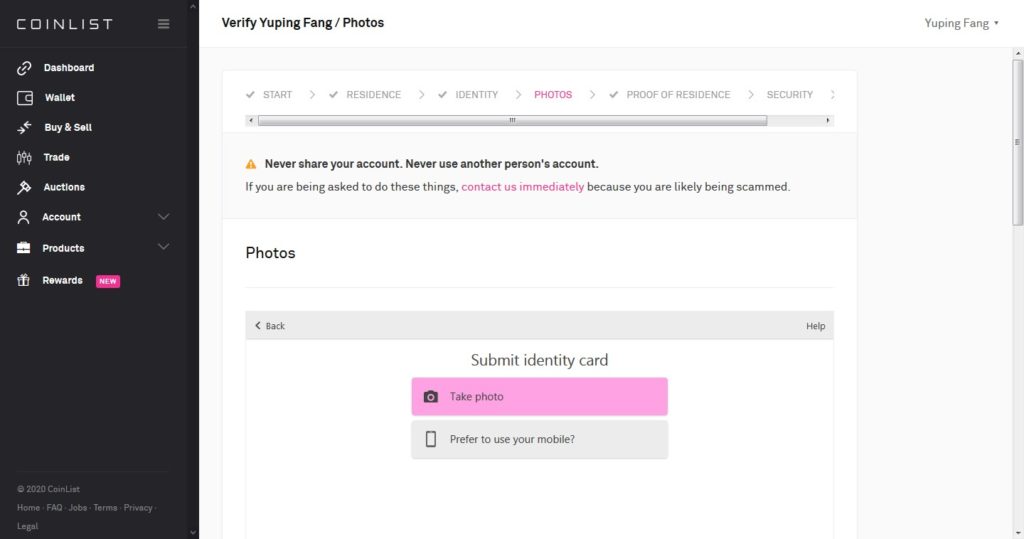Click the contact us immediately link
The width and height of the screenshot is (1024, 539).
point(522,187)
